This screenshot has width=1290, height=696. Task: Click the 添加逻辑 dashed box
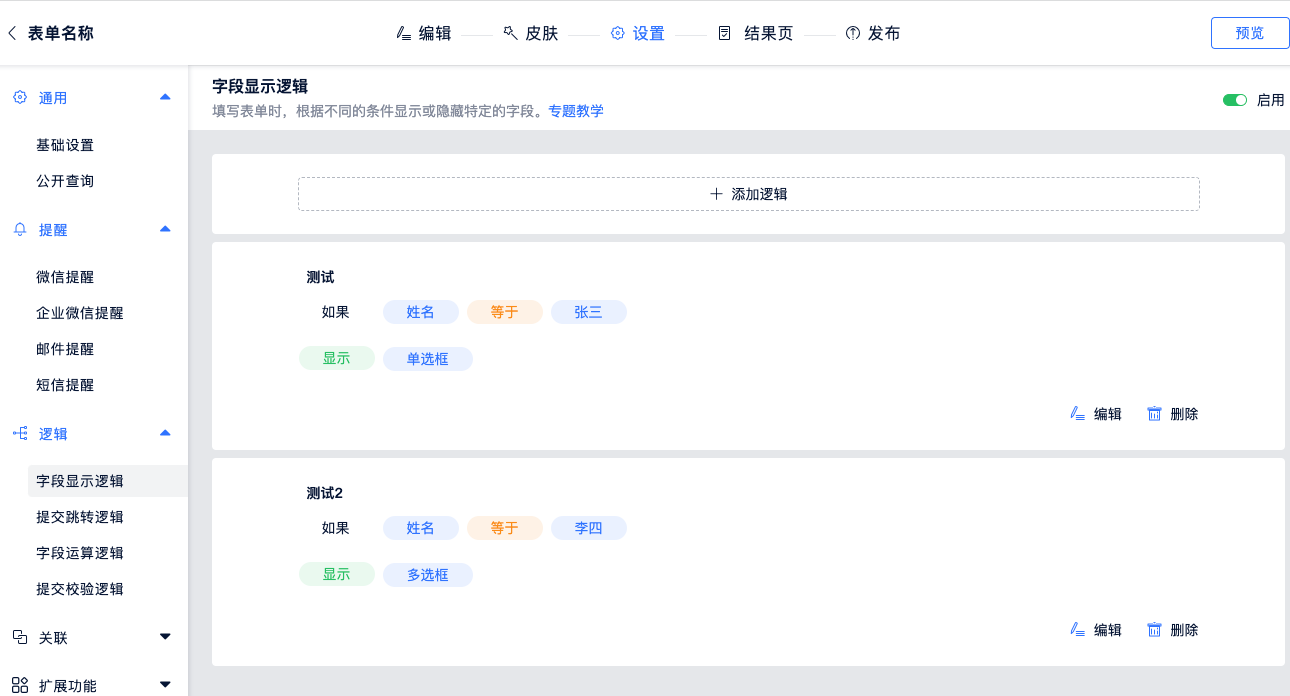(748, 194)
